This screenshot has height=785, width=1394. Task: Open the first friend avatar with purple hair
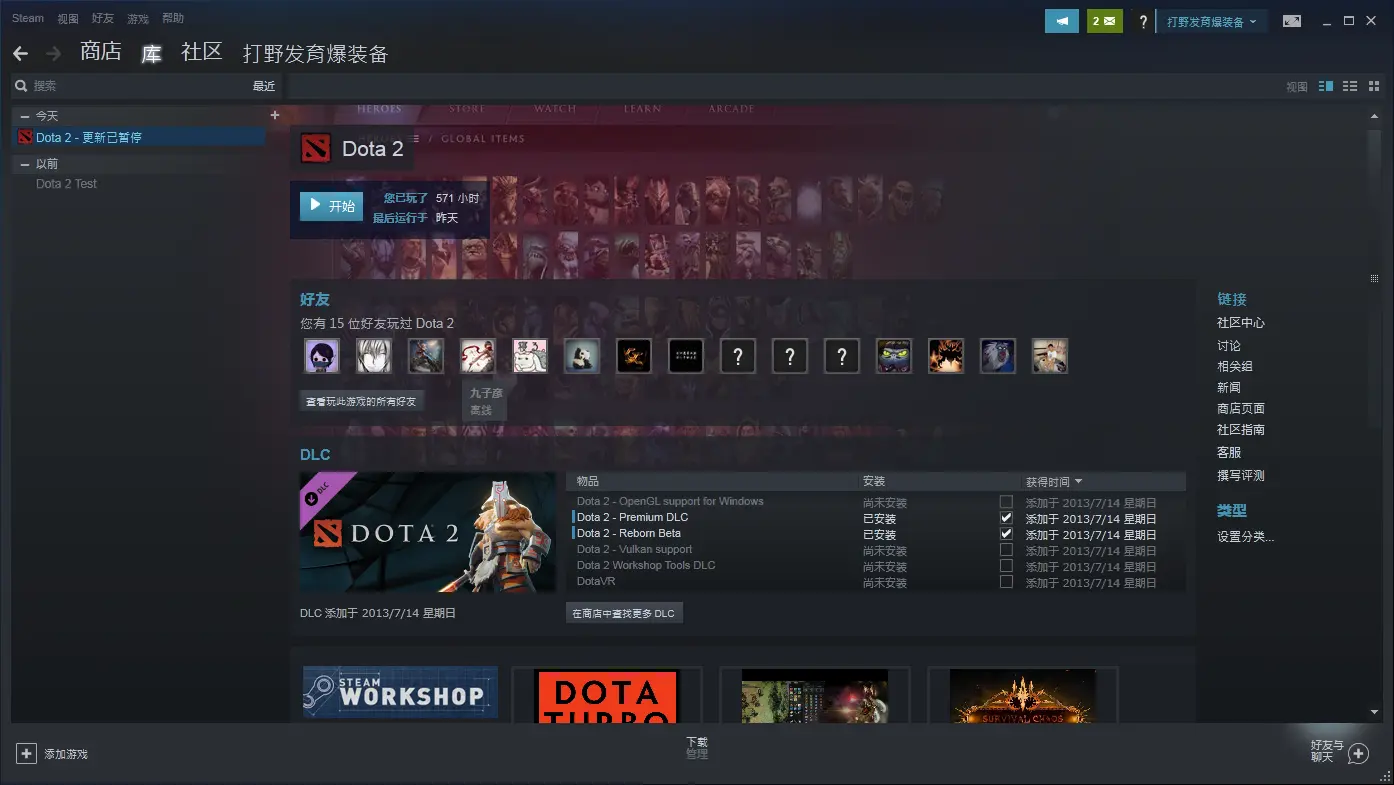[322, 356]
